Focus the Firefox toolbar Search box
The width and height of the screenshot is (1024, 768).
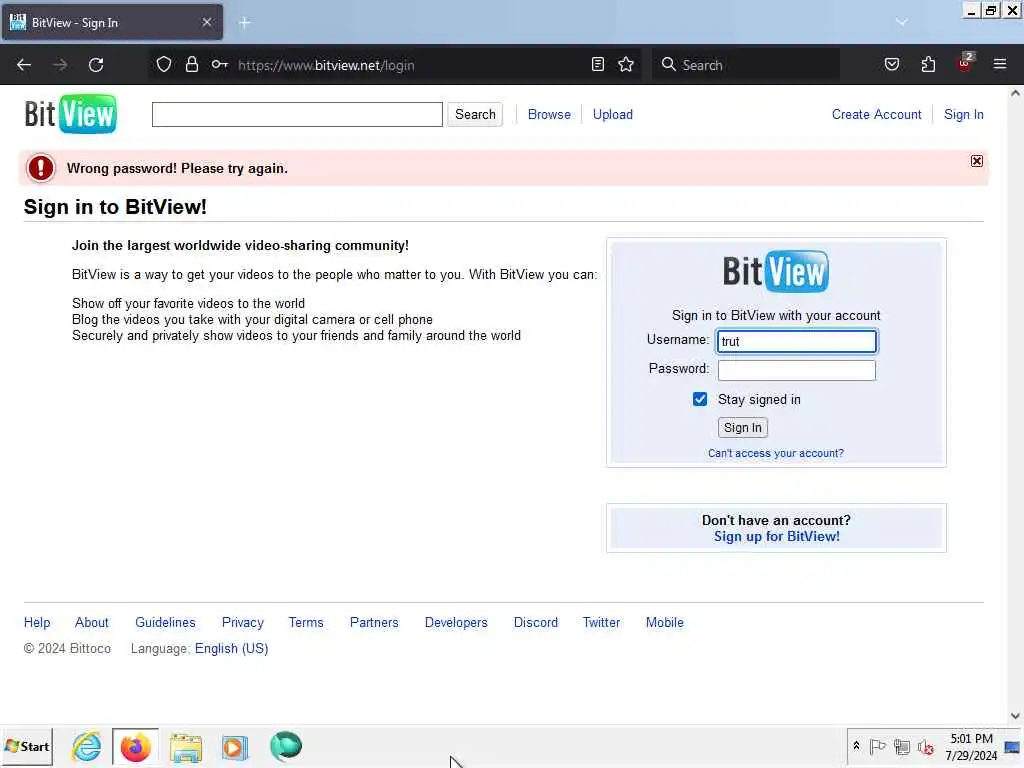[746, 65]
